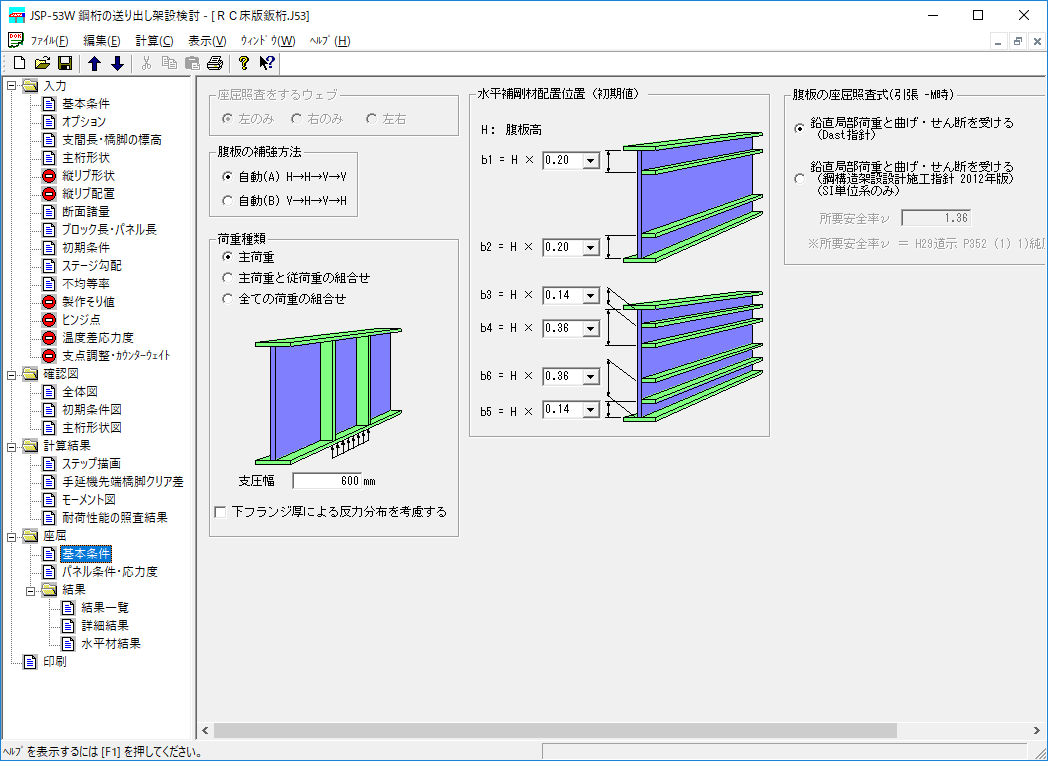Click the New file toolbar icon
Screen dimensions: 1048x761
[x=19, y=64]
